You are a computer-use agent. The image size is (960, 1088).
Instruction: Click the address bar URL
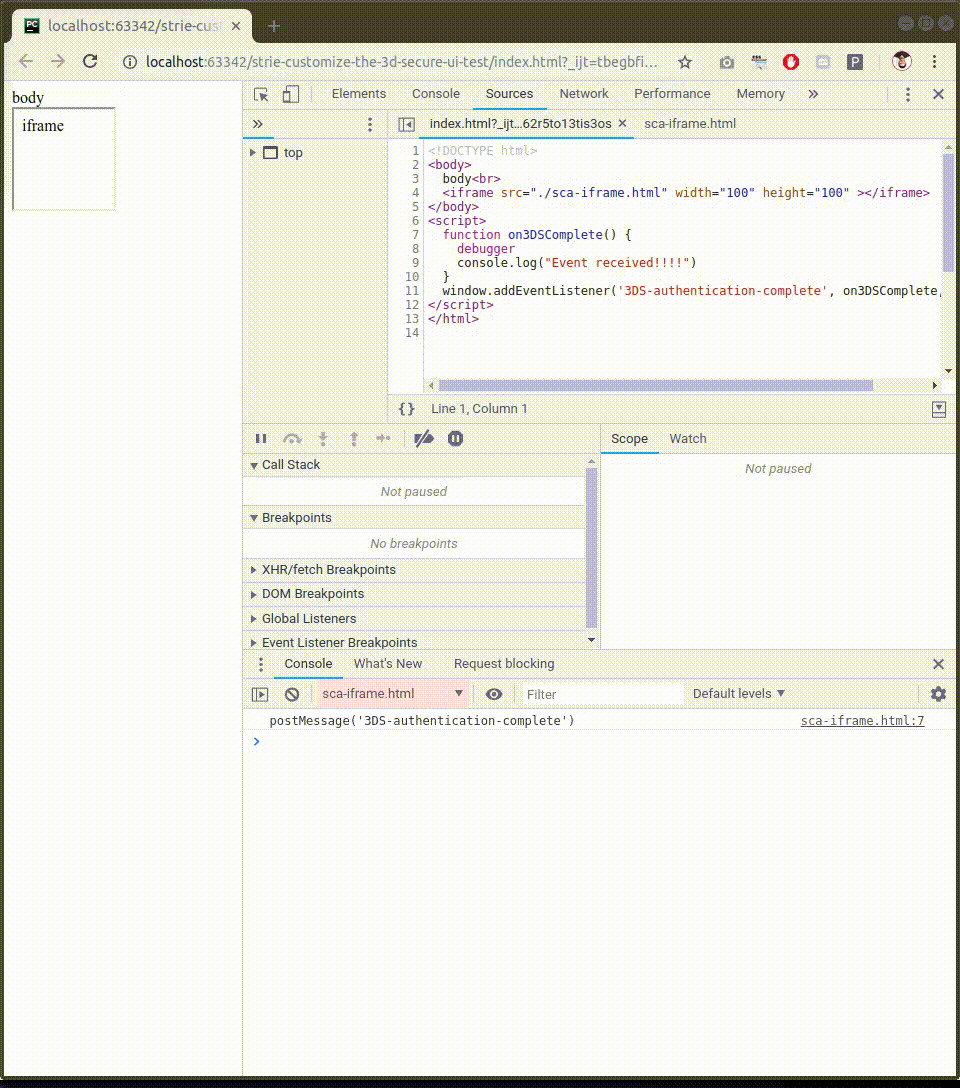(x=402, y=62)
